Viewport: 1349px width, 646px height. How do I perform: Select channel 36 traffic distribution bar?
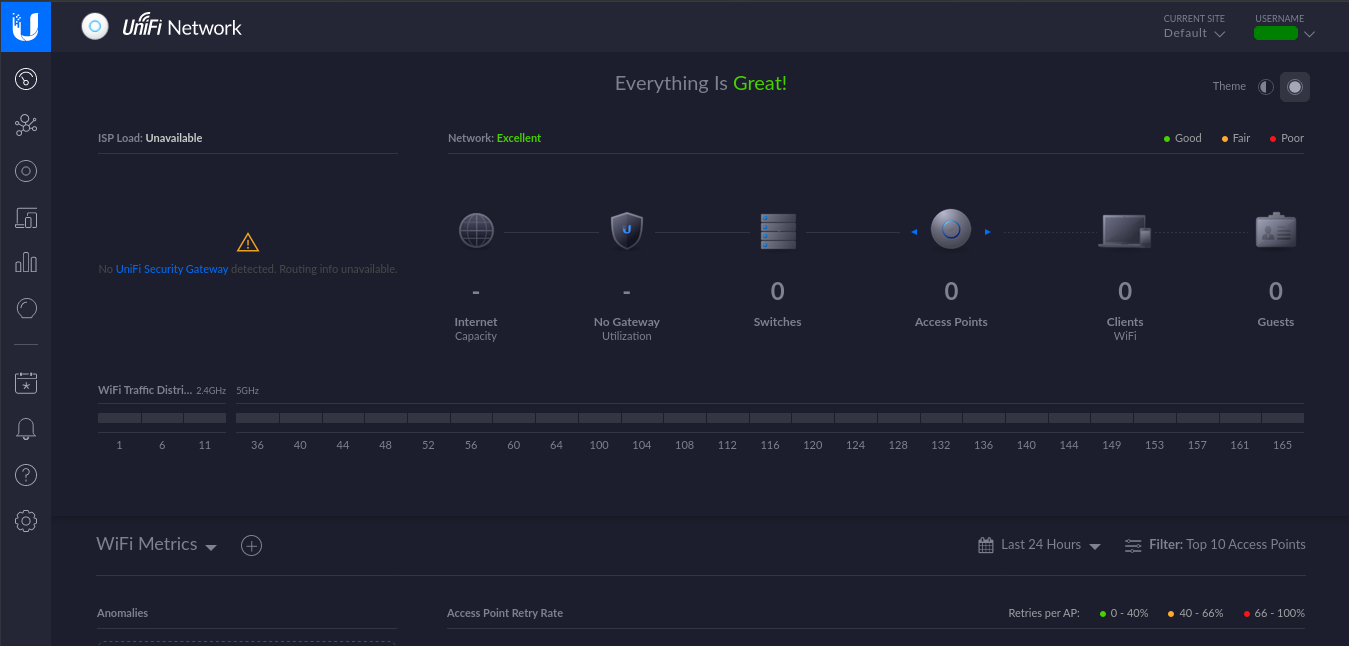[257, 418]
